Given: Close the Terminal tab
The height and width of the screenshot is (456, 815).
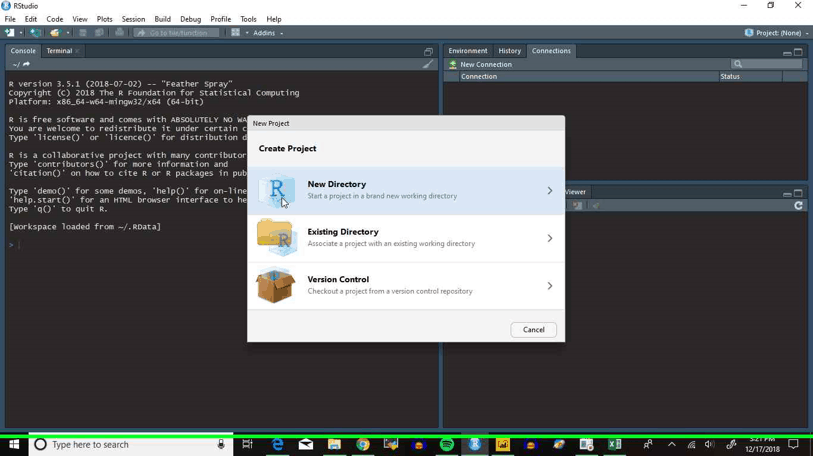Looking at the screenshot, I should [77, 51].
